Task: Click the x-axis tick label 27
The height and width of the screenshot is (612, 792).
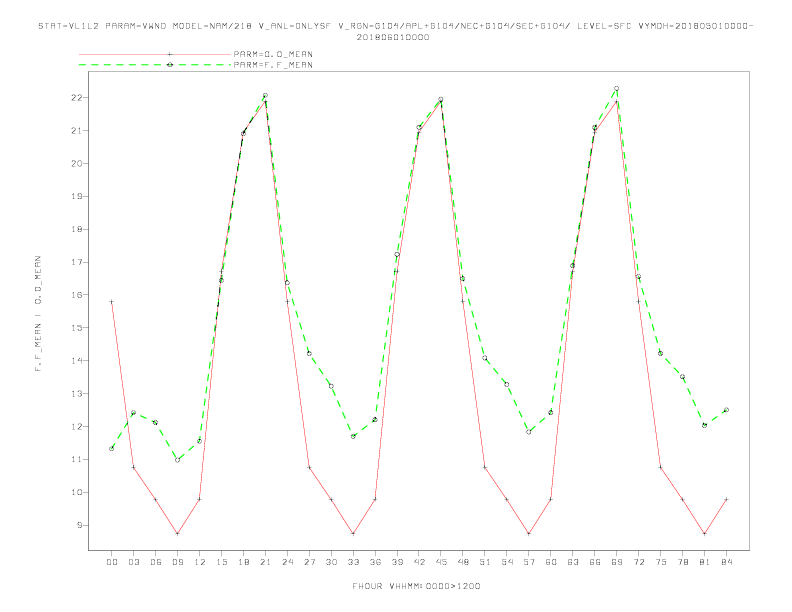Action: (309, 562)
